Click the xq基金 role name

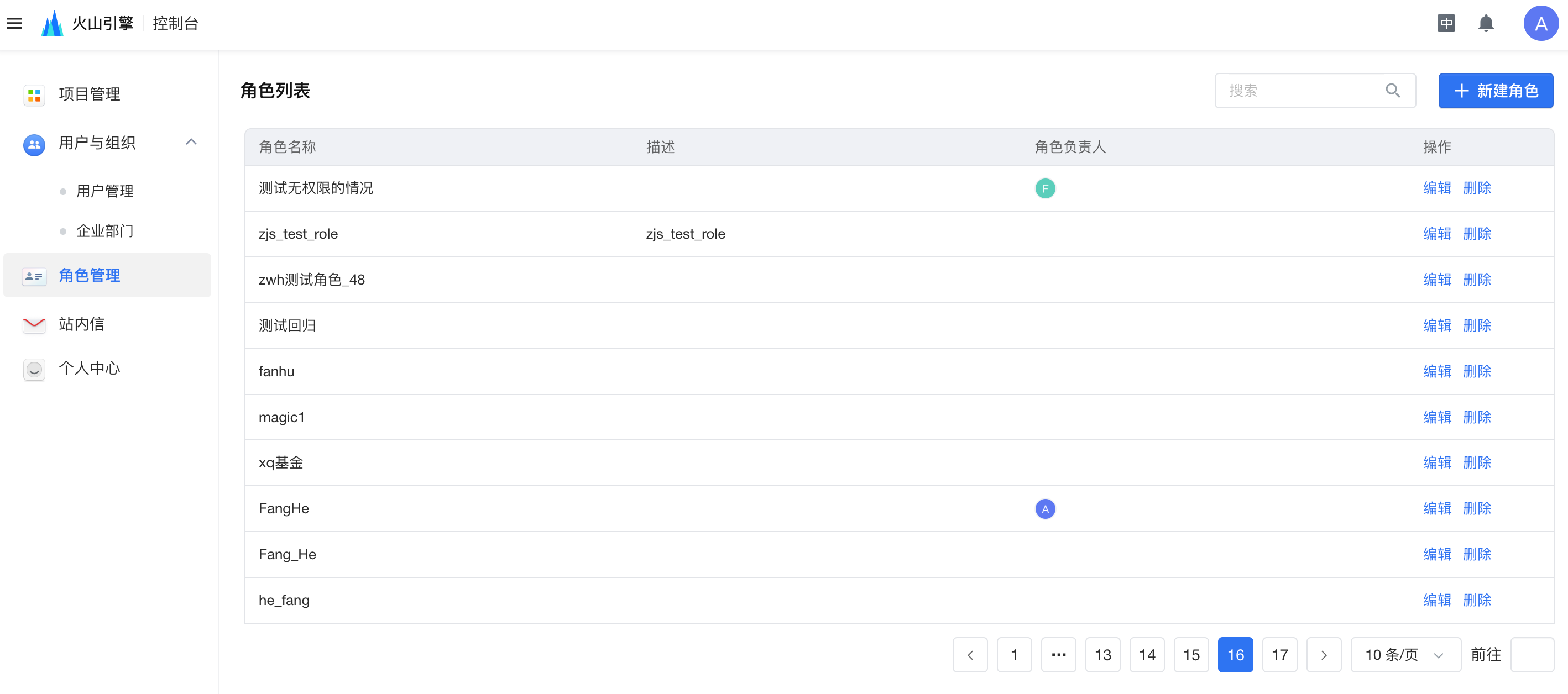281,463
